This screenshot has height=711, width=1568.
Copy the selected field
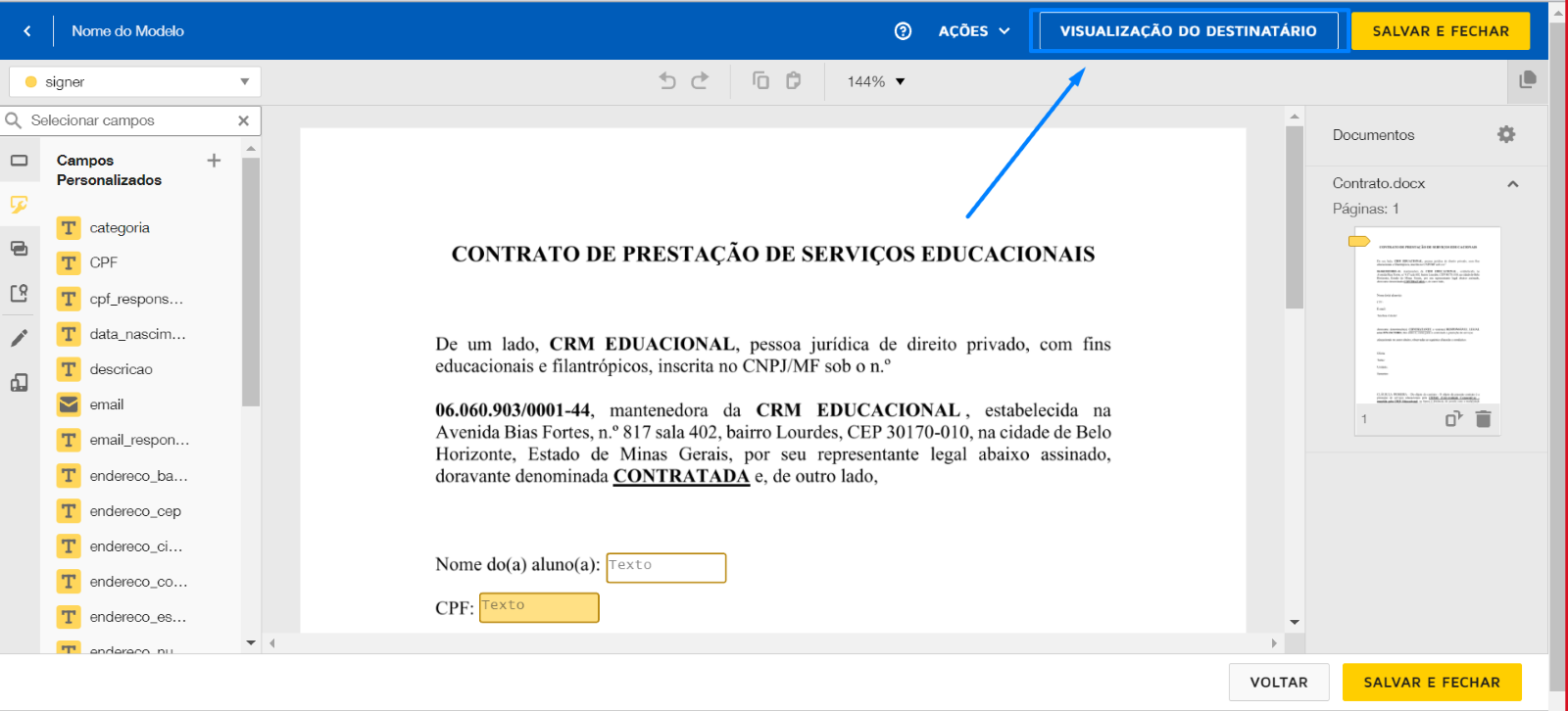(760, 81)
